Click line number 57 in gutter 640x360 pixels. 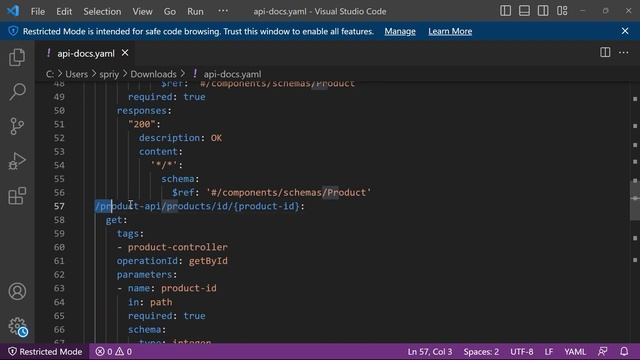(59, 206)
